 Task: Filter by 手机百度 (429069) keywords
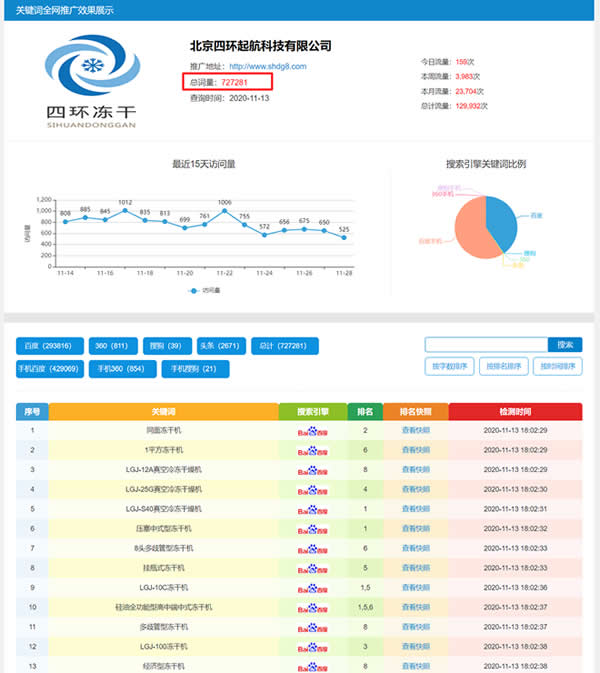[50, 369]
